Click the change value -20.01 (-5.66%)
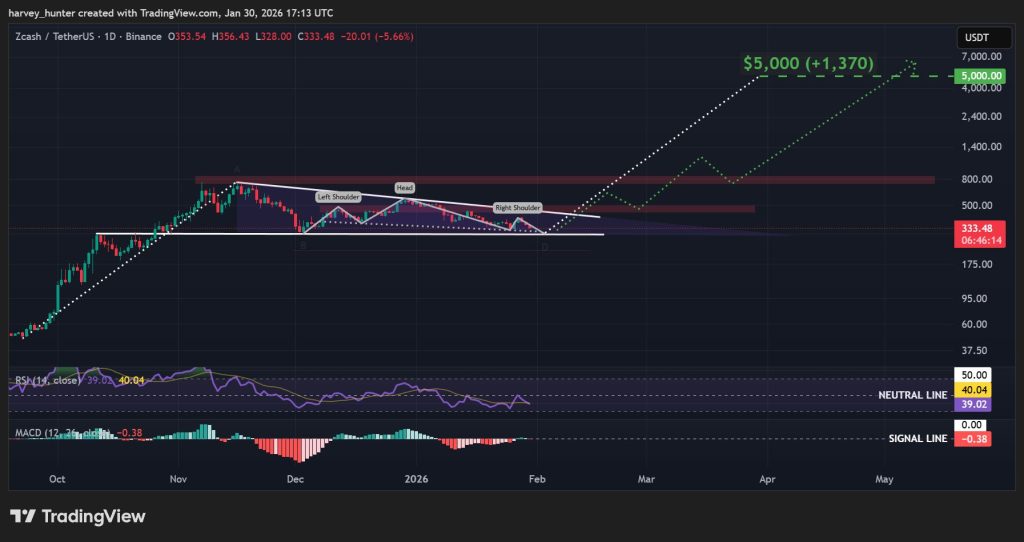 377,37
